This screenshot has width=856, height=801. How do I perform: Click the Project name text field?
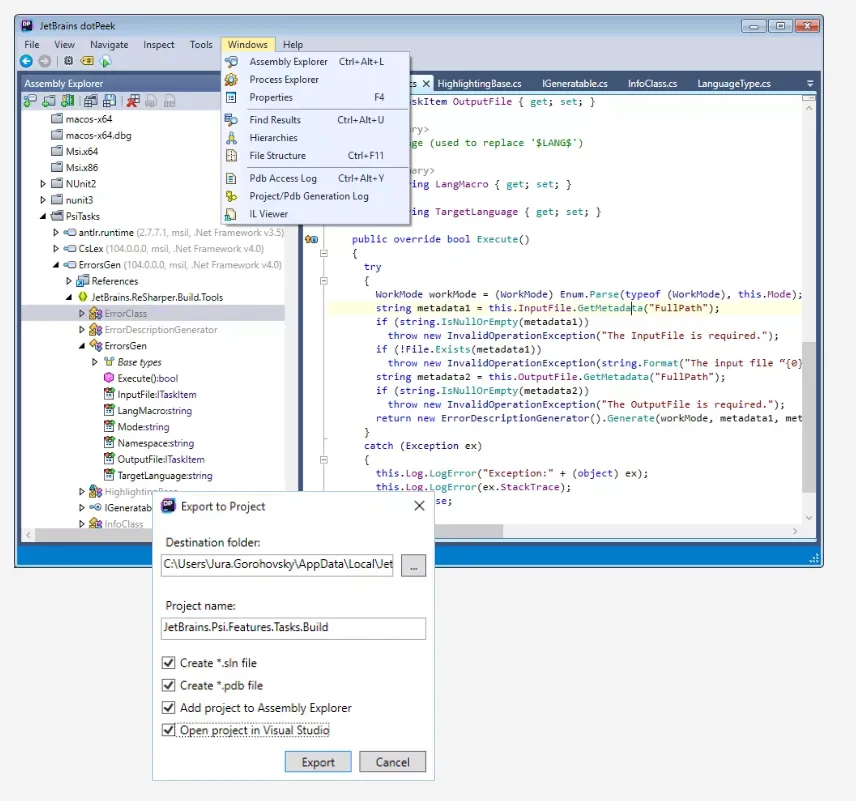[x=293, y=628]
